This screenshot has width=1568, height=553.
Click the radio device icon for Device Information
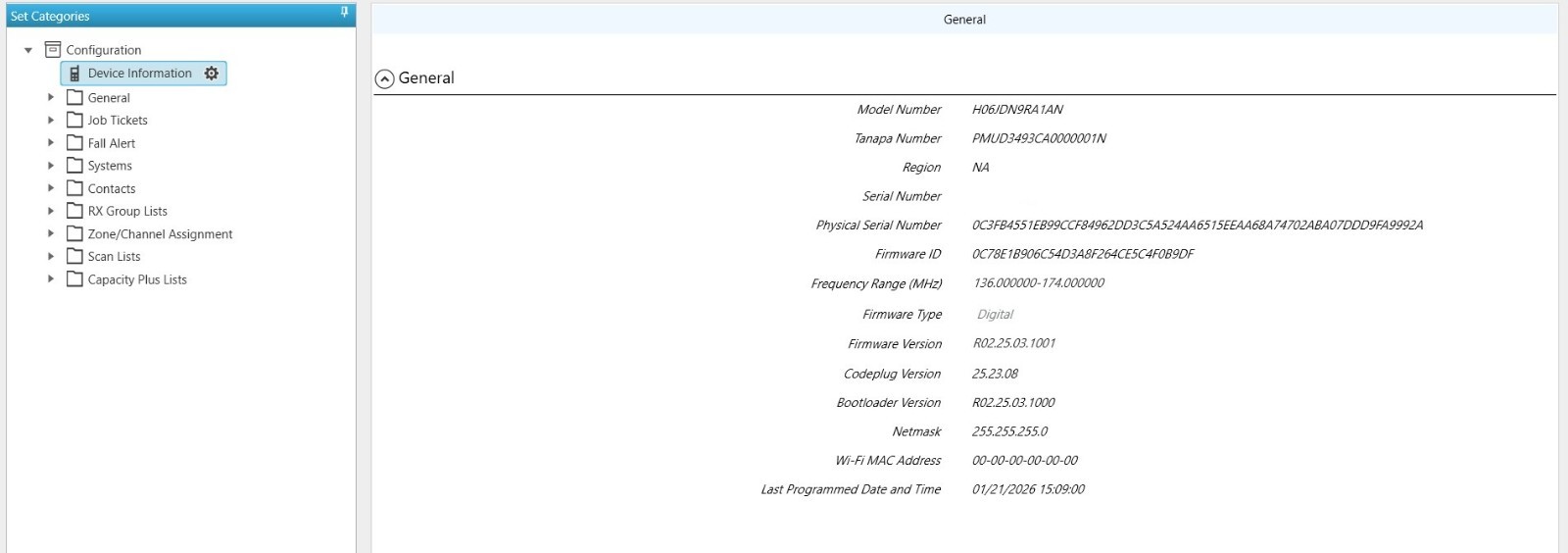(x=74, y=74)
